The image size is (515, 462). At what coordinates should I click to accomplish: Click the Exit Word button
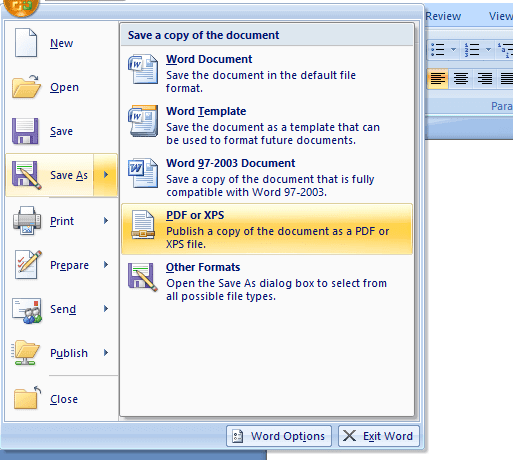coord(379,436)
